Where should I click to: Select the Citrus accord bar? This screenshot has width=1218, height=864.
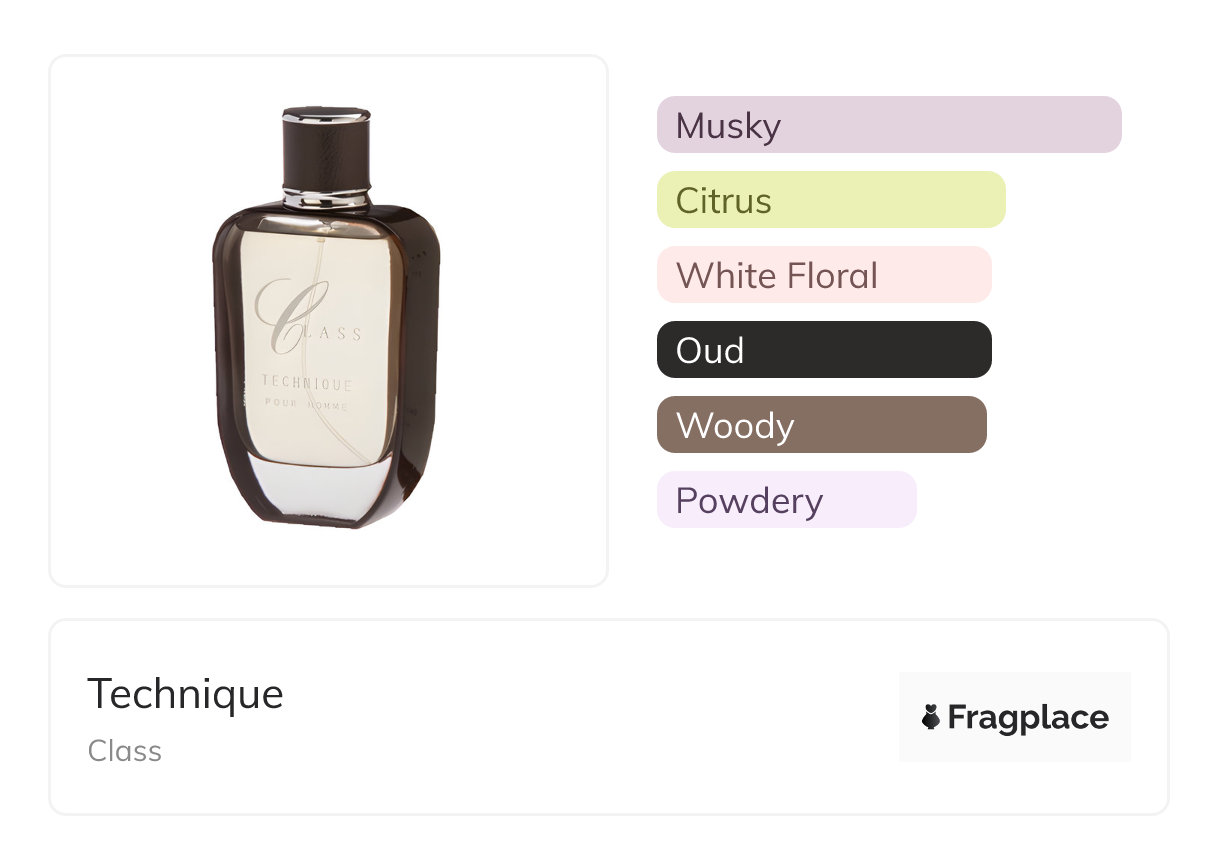830,200
